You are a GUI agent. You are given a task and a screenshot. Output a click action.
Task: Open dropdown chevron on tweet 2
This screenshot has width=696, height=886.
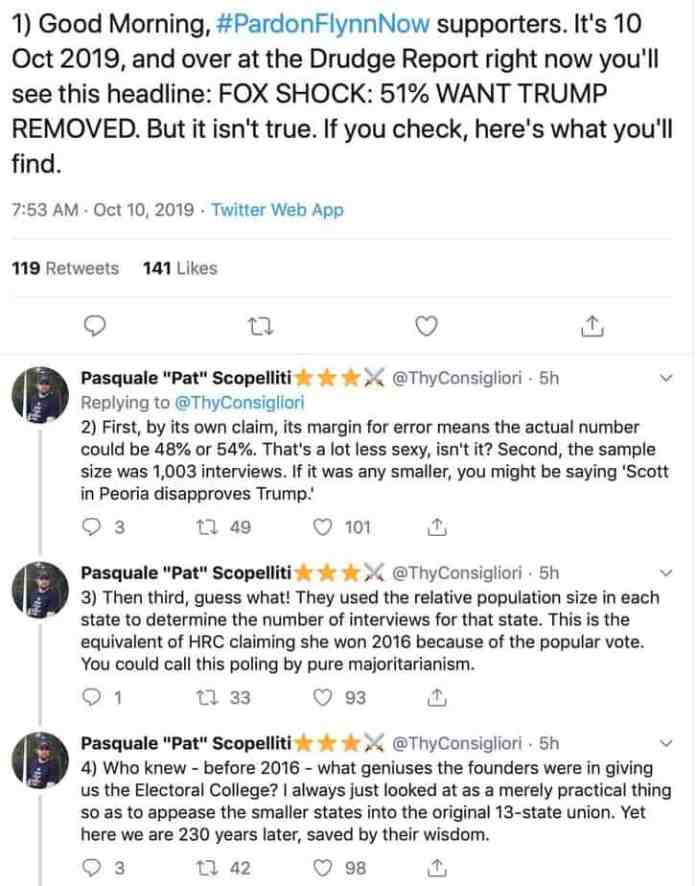[x=667, y=378]
